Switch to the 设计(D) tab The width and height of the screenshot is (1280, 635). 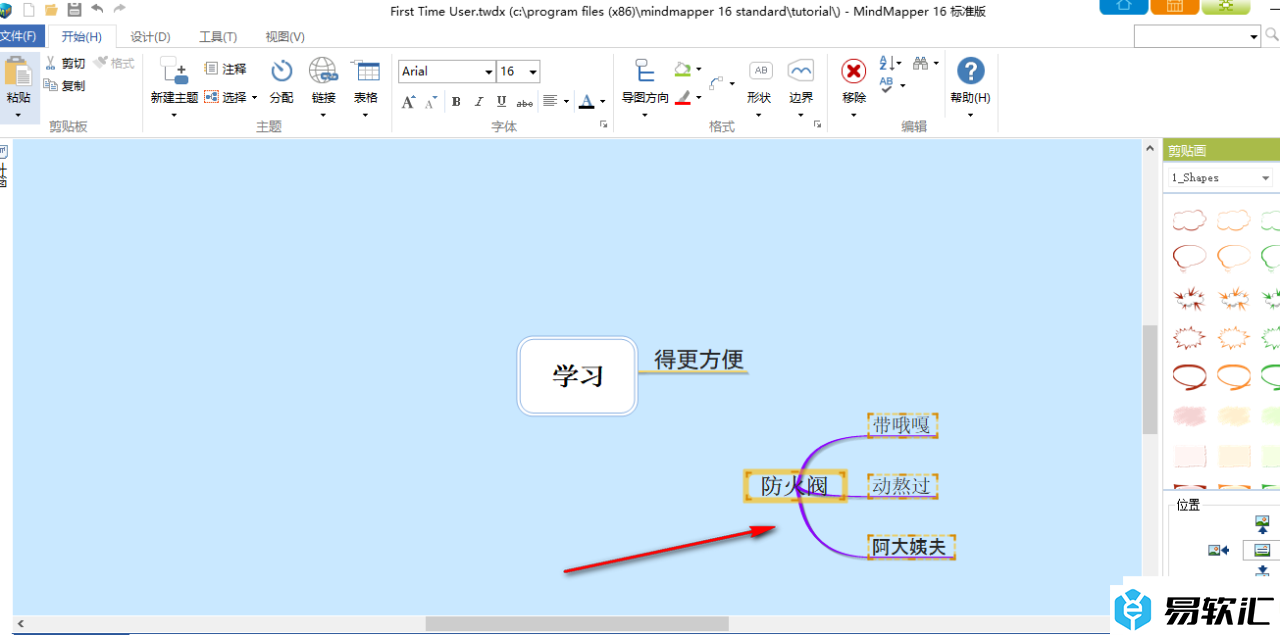(150, 37)
